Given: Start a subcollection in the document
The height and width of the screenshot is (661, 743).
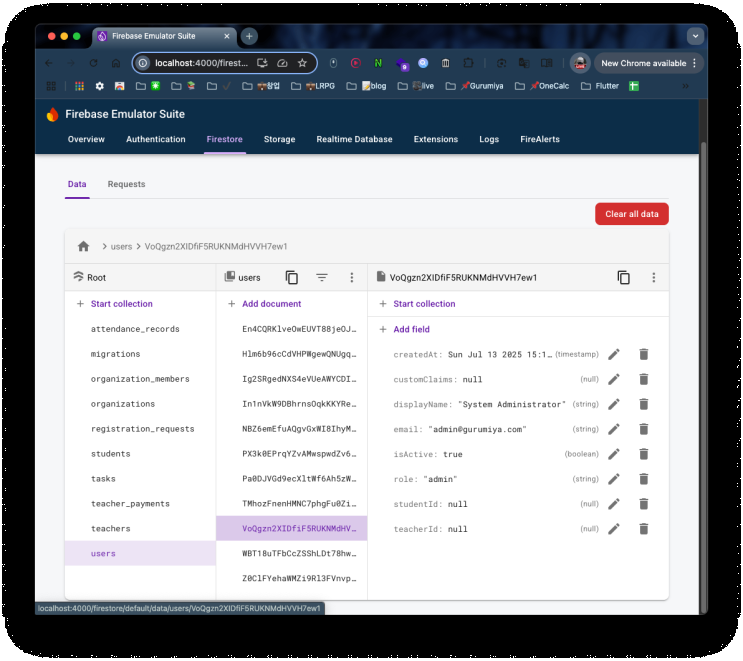Looking at the screenshot, I should tap(424, 304).
